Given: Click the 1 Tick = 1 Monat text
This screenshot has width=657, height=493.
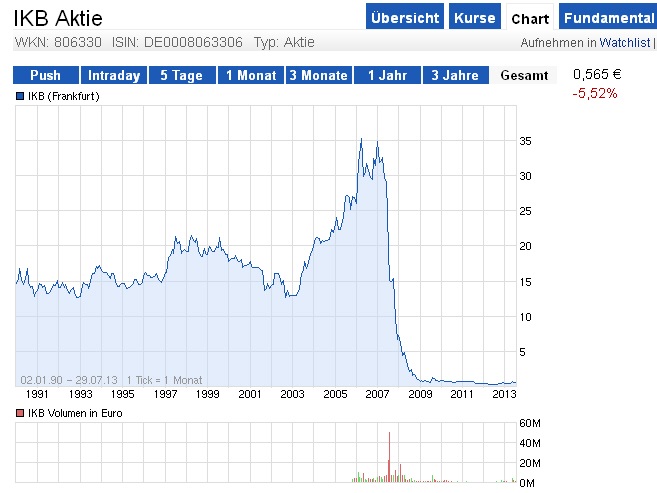Looking at the screenshot, I should pyautogui.click(x=164, y=380).
